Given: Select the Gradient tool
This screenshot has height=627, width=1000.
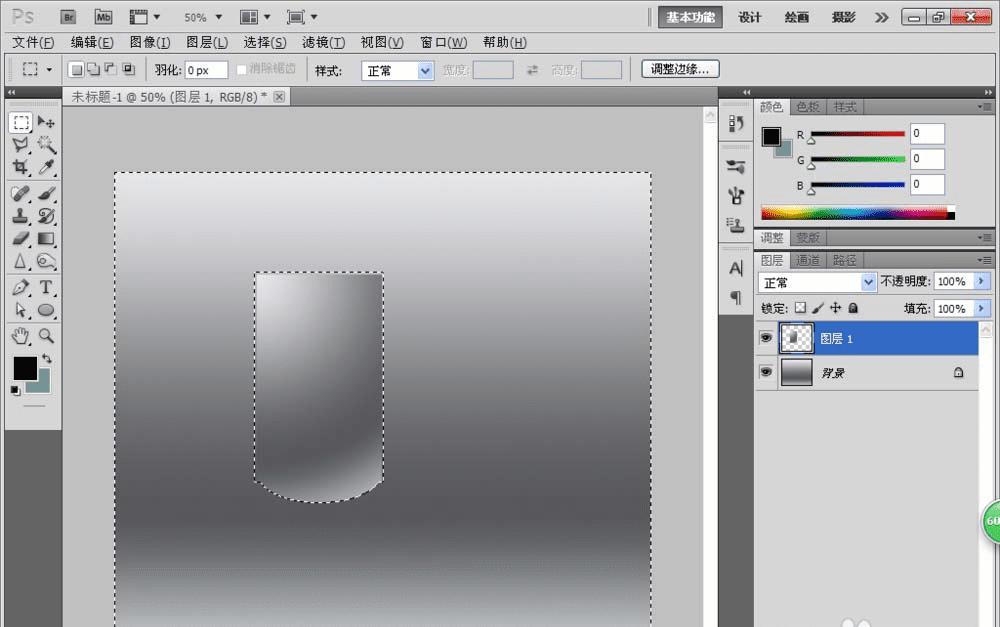Looking at the screenshot, I should 46,238.
